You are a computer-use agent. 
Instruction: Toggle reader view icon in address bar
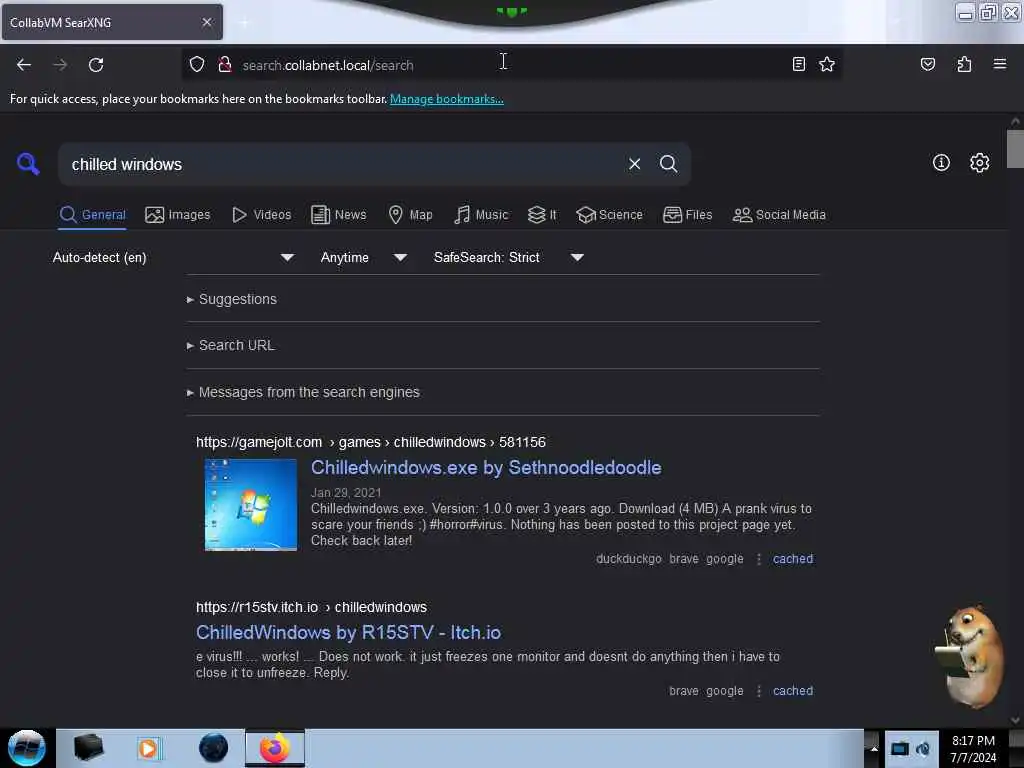click(x=798, y=64)
